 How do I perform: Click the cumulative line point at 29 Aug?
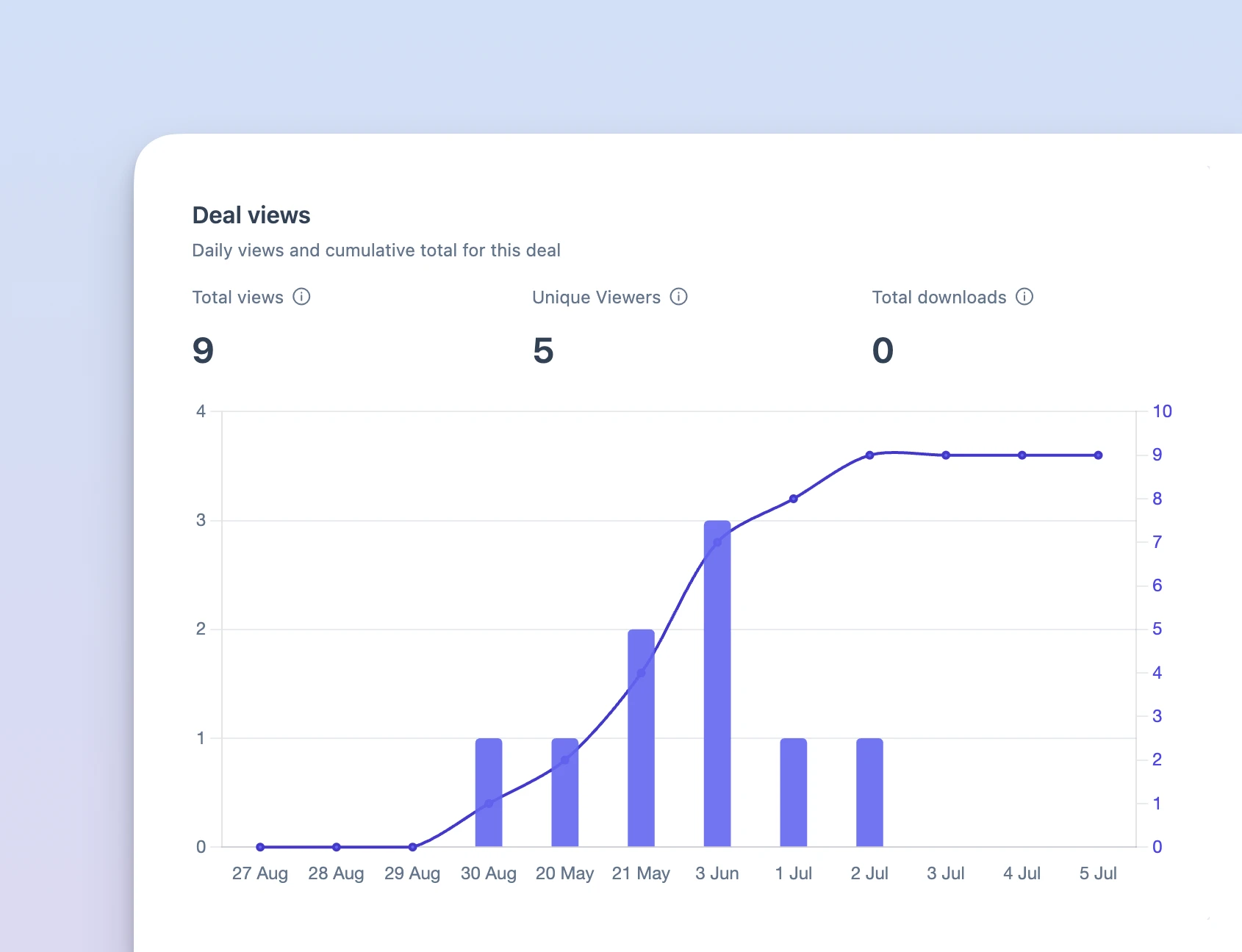pyautogui.click(x=412, y=847)
